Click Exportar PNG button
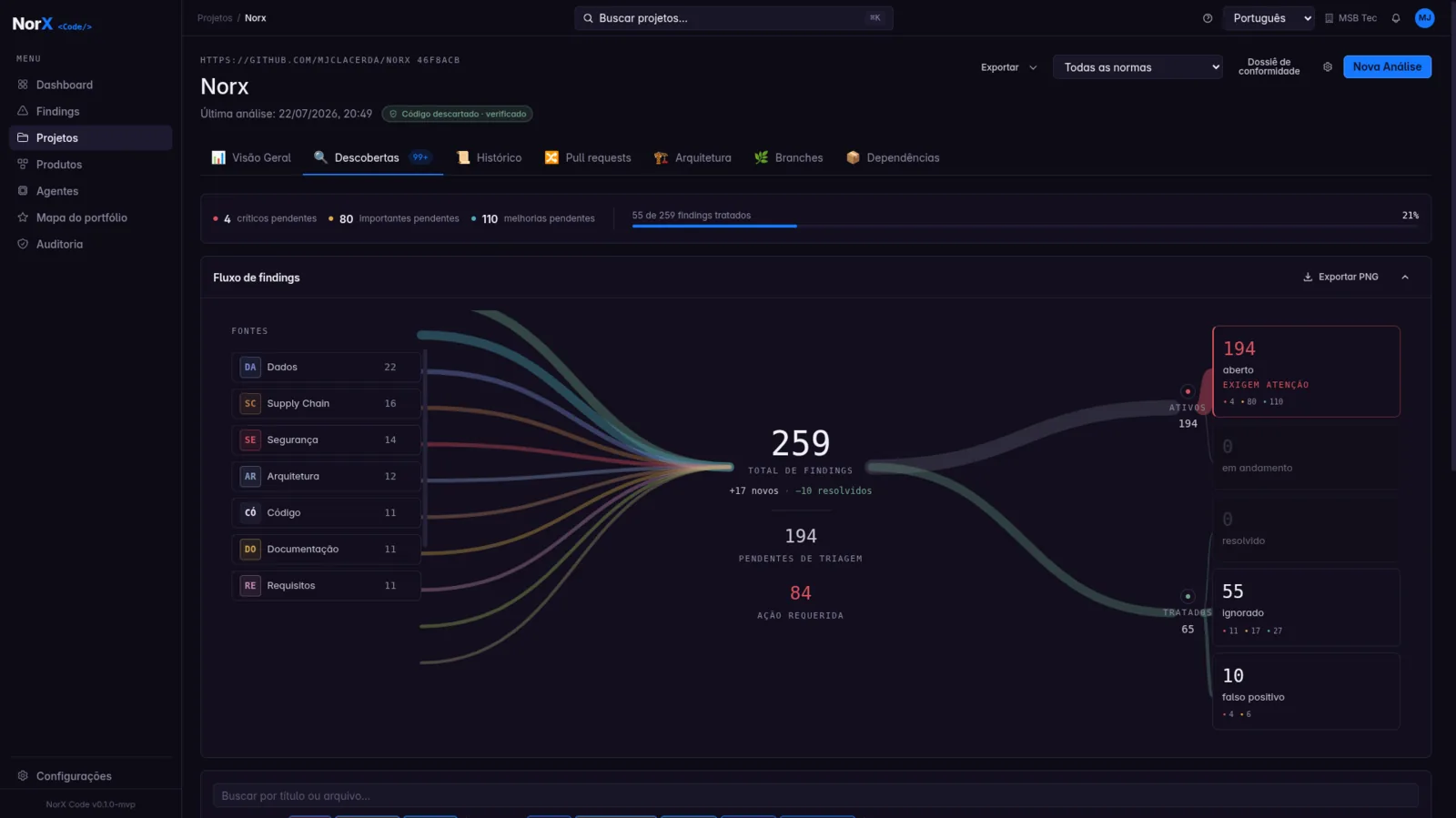Viewport: 1456px width, 818px height. tap(1340, 277)
